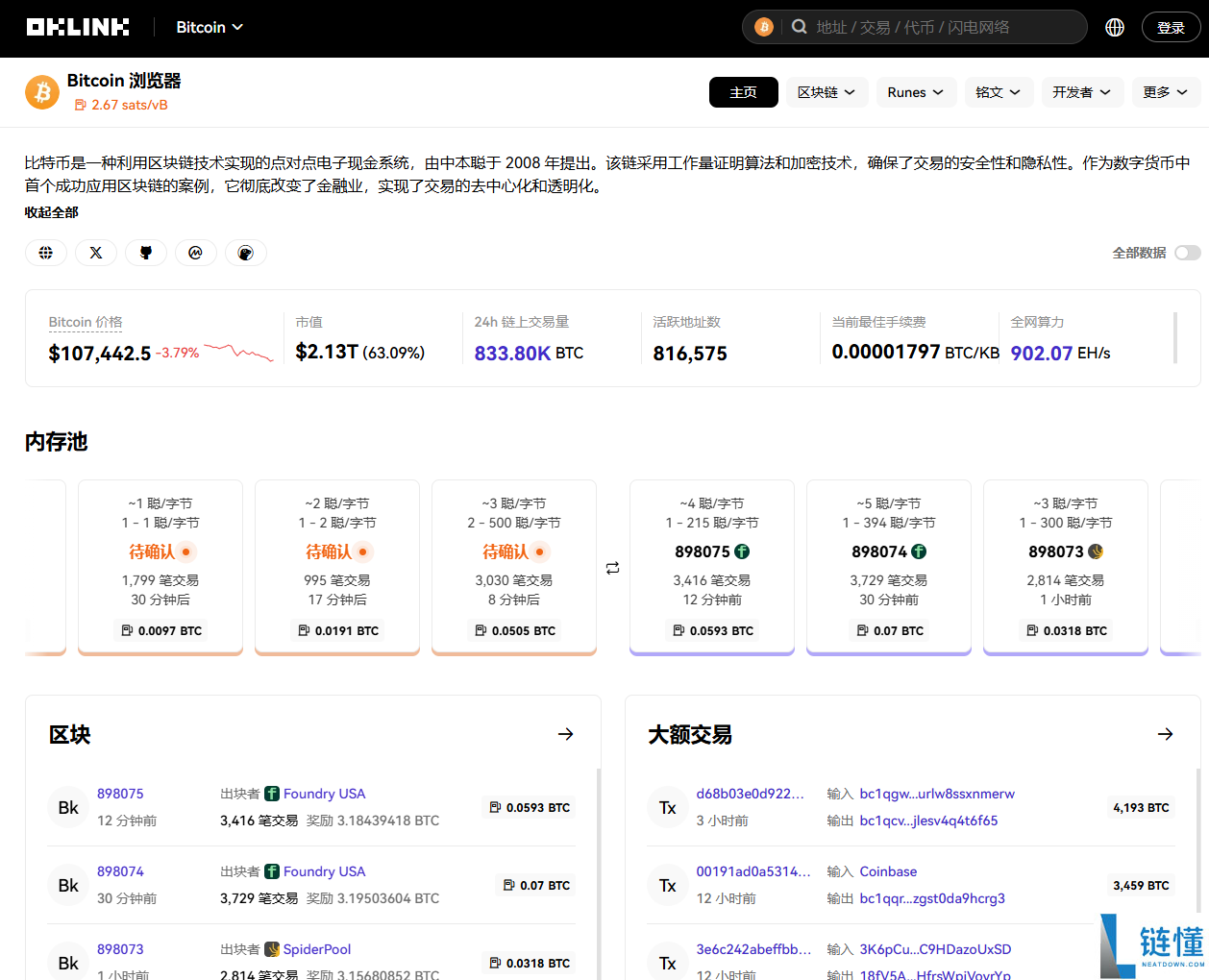Open large transactions list via arrow icon
The width and height of the screenshot is (1209, 980).
click(x=1166, y=734)
